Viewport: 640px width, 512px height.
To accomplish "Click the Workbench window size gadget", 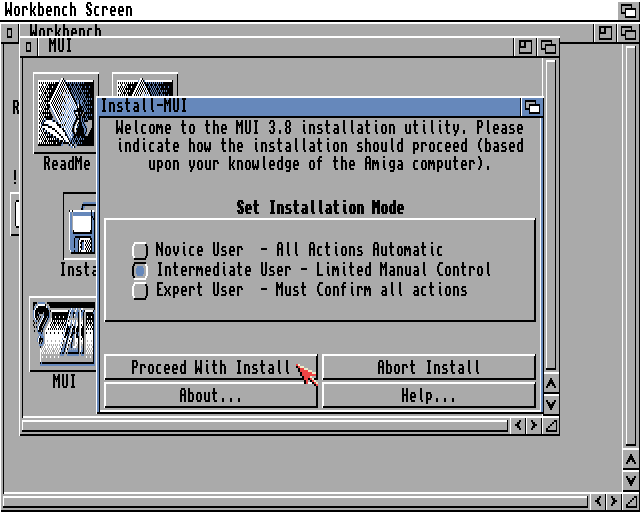I will (x=631, y=501).
